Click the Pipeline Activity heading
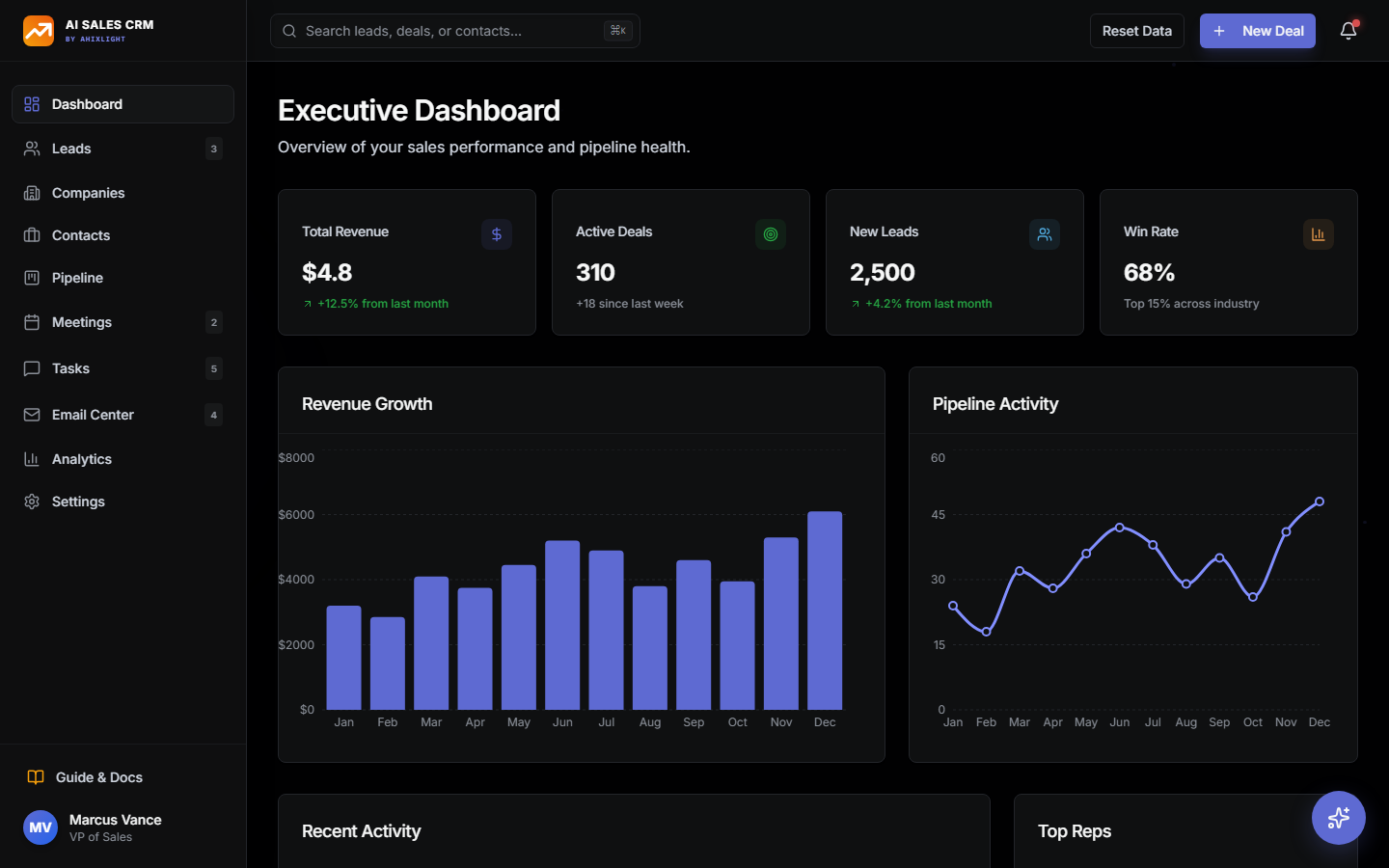Viewport: 1389px width, 868px height. point(995,404)
